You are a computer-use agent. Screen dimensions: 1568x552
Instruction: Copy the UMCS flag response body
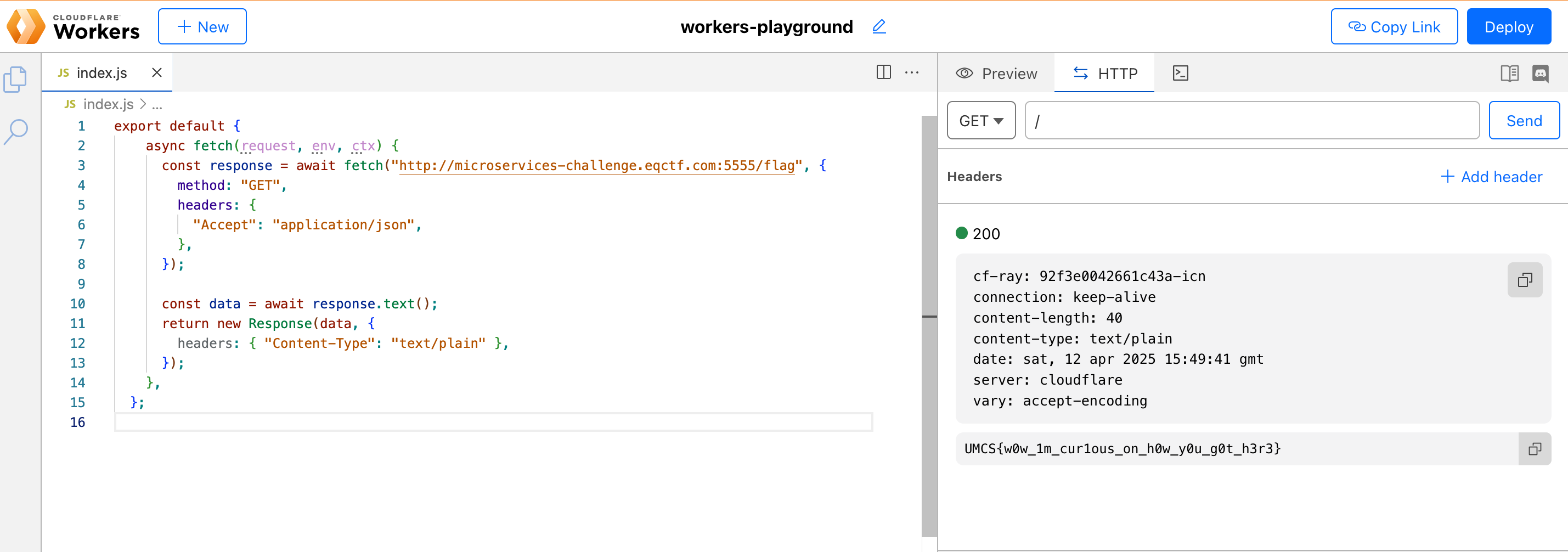point(1535,449)
